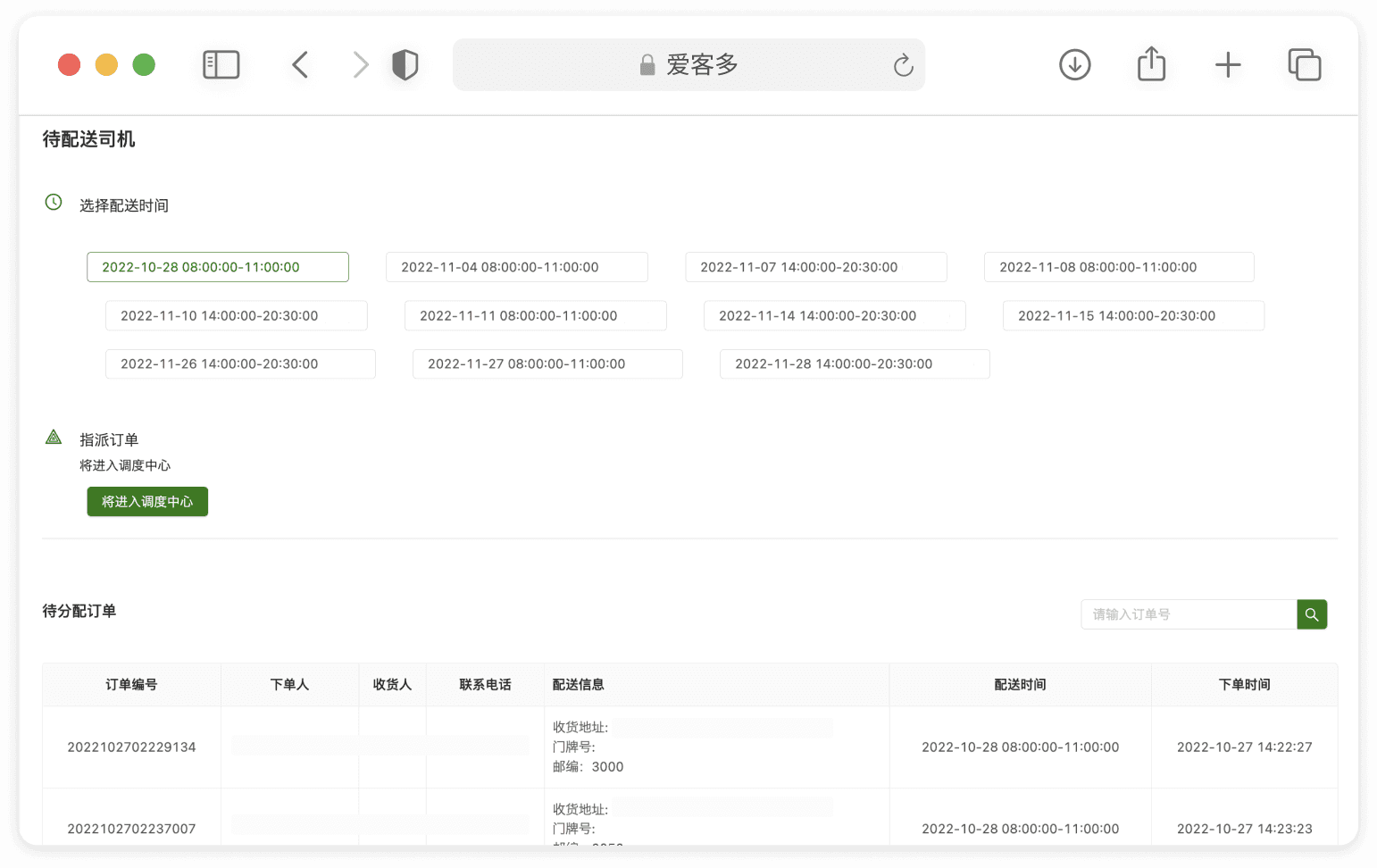This screenshot has height=868, width=1377.
Task: Choose the 2022-11-26 14:00:00-20:30:00 slot
Action: click(x=240, y=363)
